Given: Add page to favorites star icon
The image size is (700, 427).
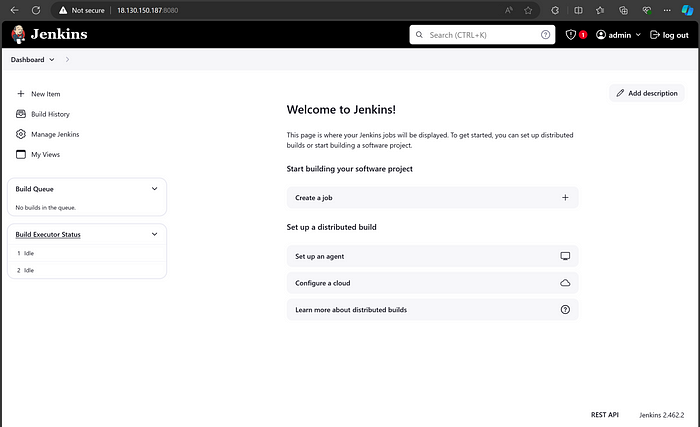Looking at the screenshot, I should coord(528,10).
